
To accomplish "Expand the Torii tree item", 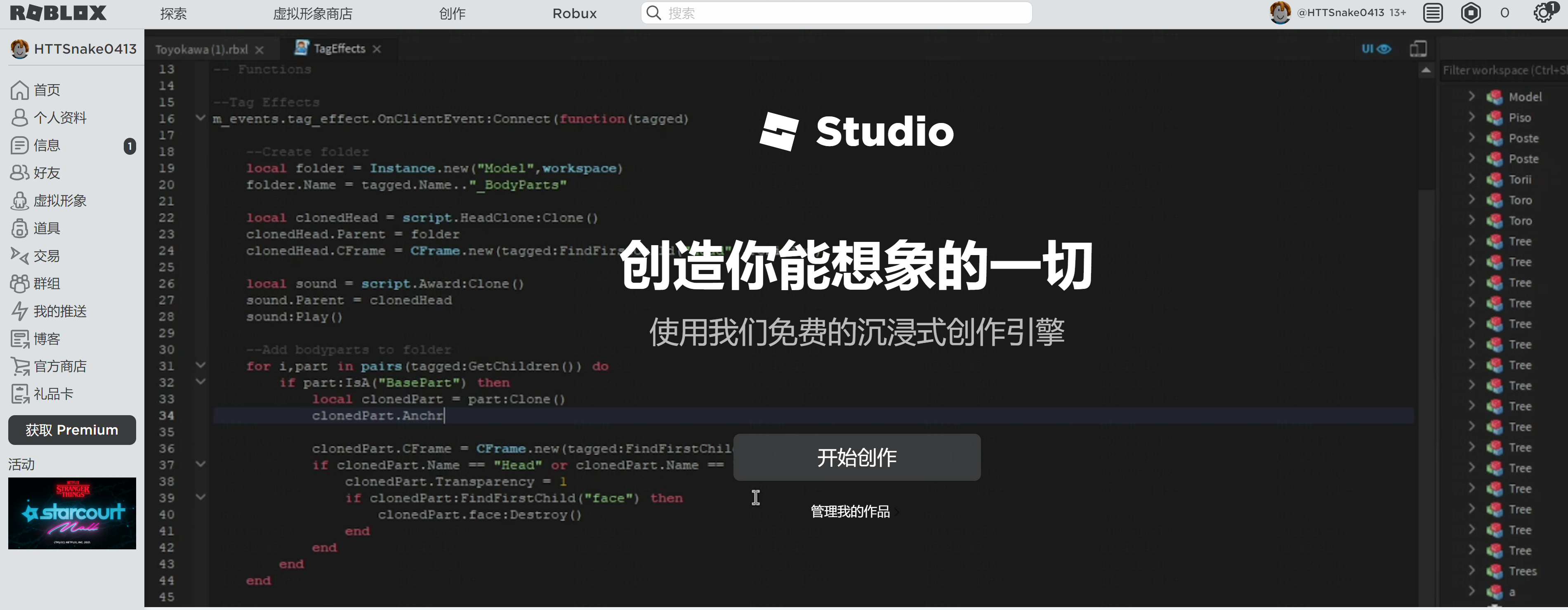I will (x=1471, y=179).
